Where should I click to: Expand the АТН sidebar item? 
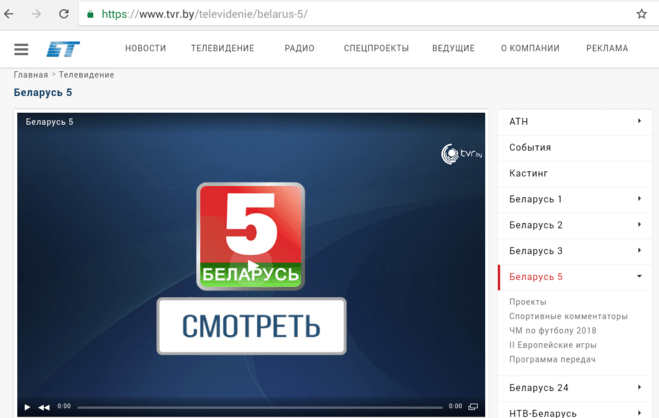pos(639,122)
